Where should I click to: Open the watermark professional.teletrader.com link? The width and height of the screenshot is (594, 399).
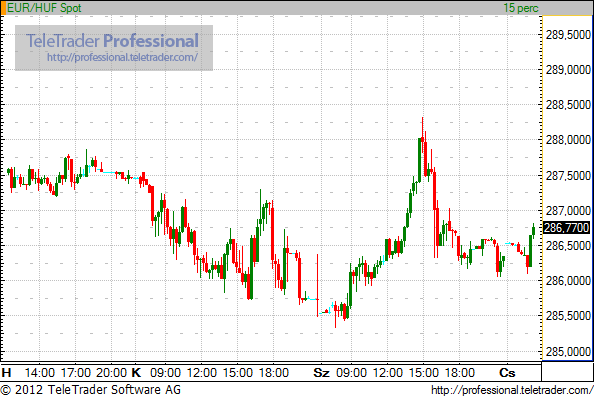click(122, 57)
